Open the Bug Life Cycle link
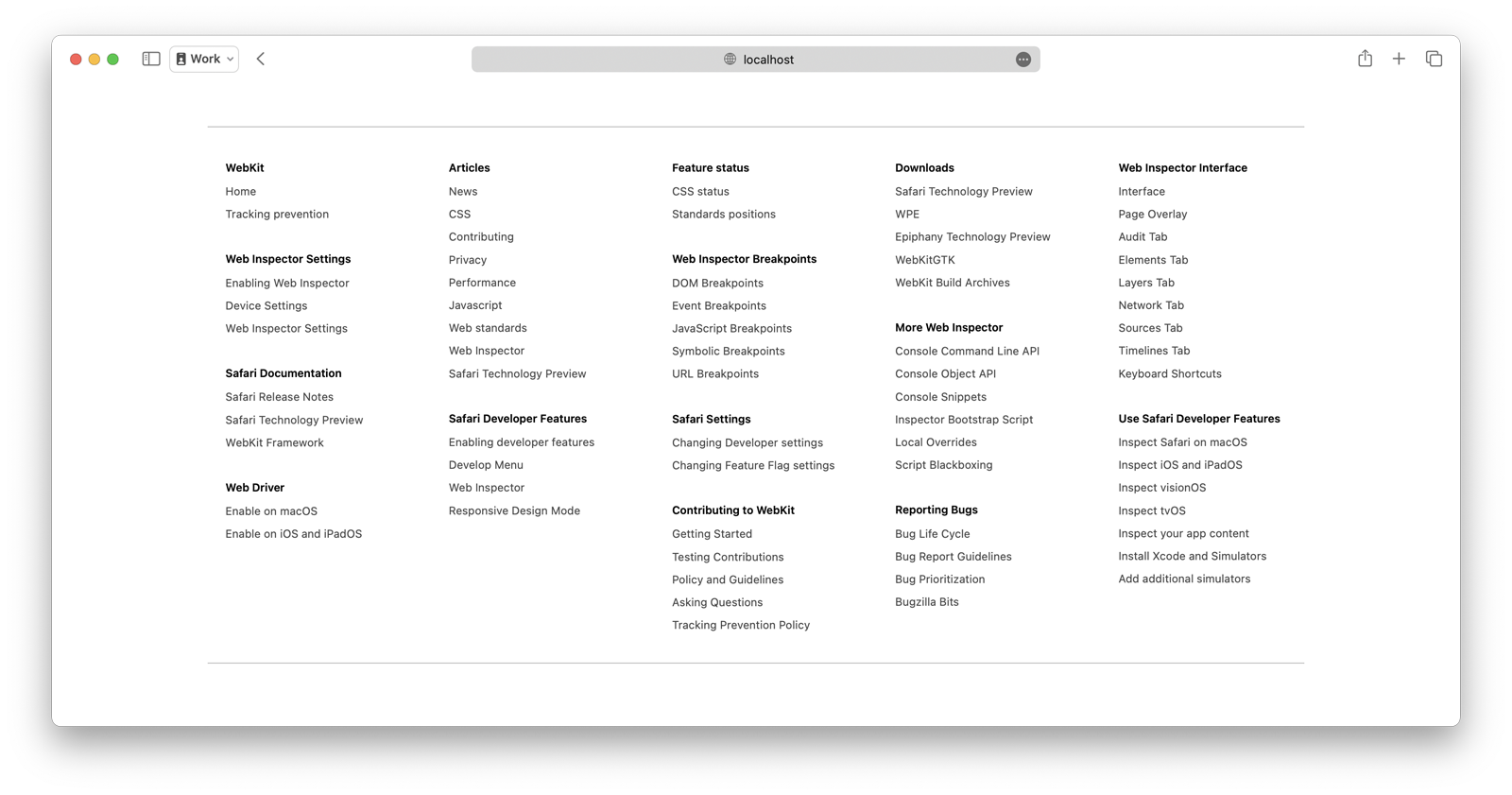This screenshot has height=795, width=1512. [933, 534]
